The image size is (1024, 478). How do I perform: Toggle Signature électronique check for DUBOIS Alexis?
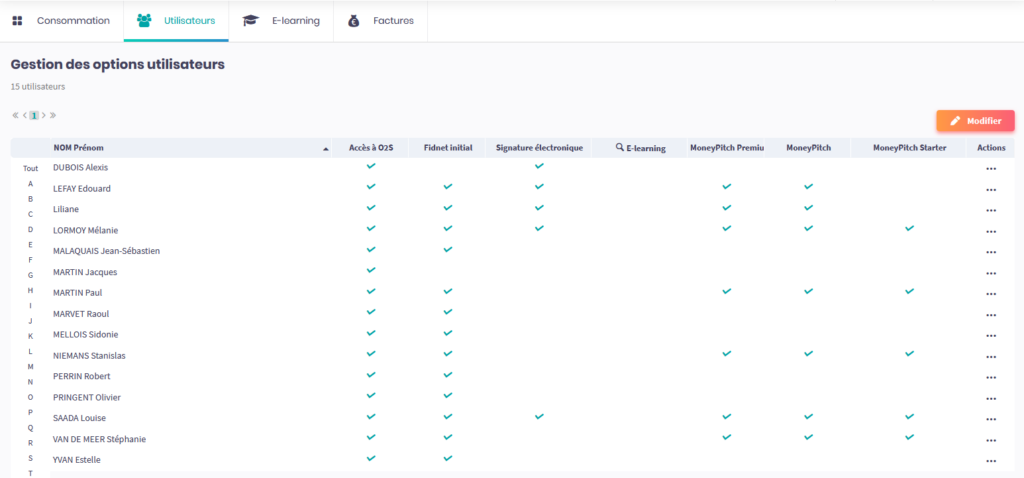tap(539, 166)
